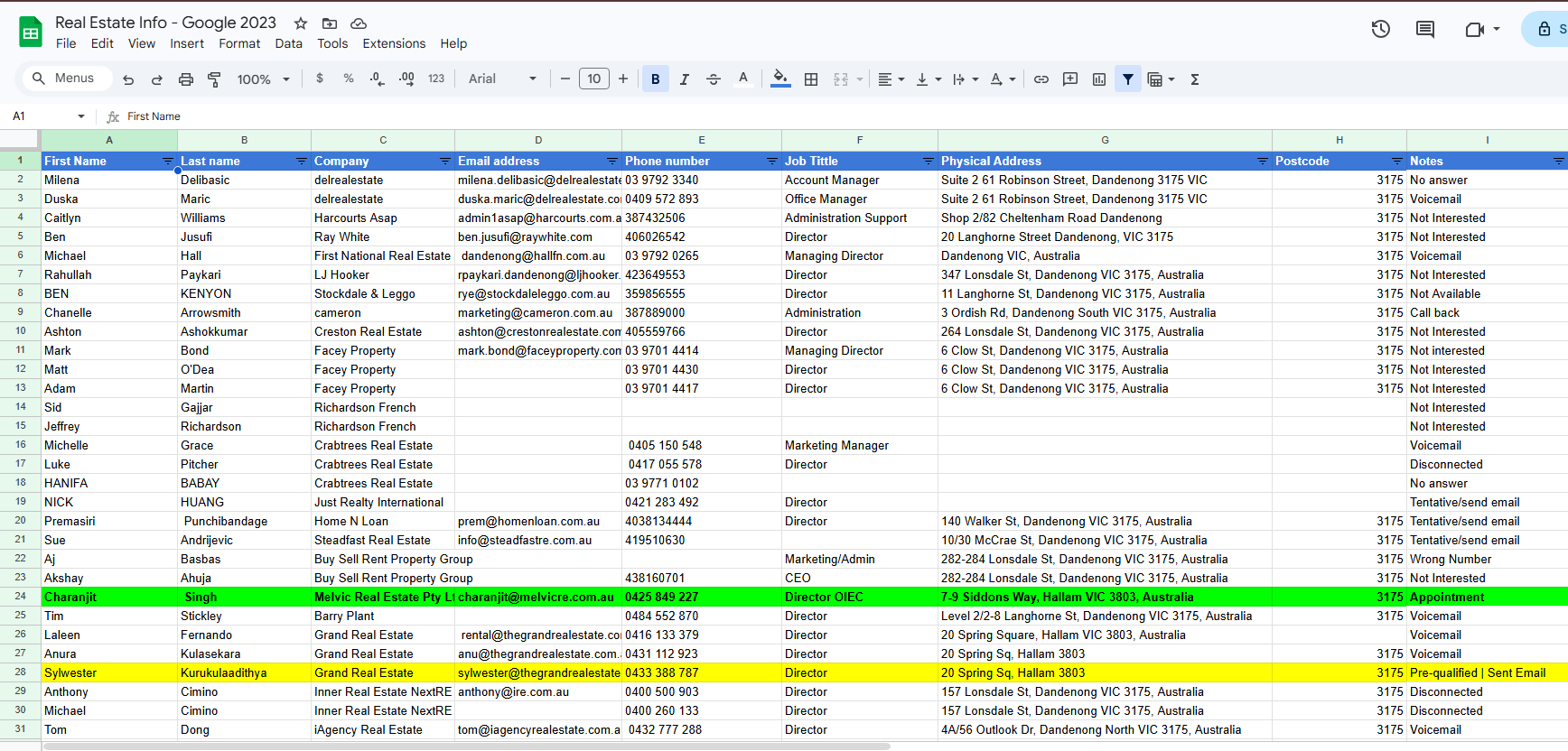The width and height of the screenshot is (1568, 751).
Task: Insert link using chain icon
Action: 1041,79
